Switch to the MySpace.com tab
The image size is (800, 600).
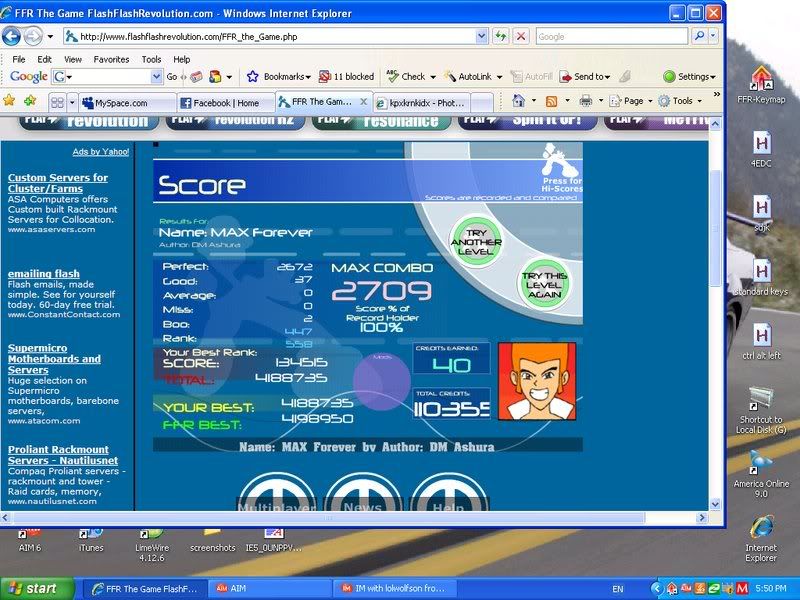click(x=128, y=103)
